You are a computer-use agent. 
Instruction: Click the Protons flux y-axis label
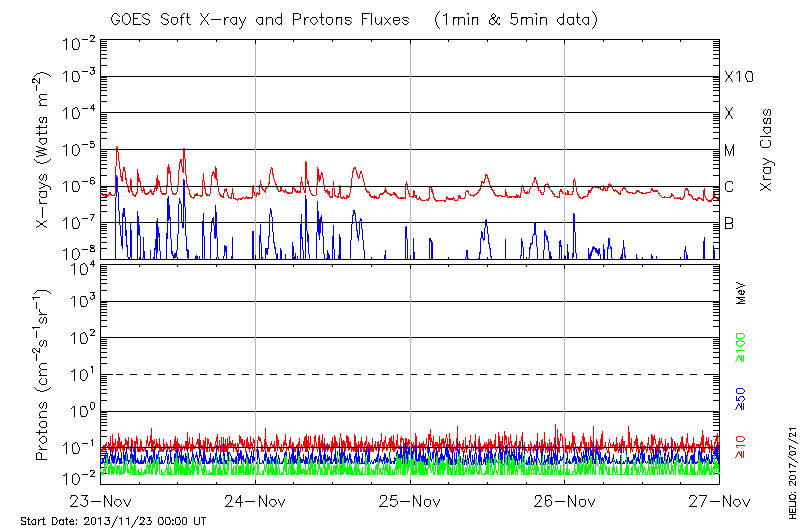(43, 374)
